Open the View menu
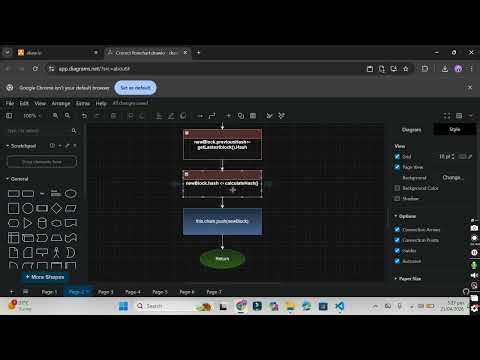 pos(40,103)
